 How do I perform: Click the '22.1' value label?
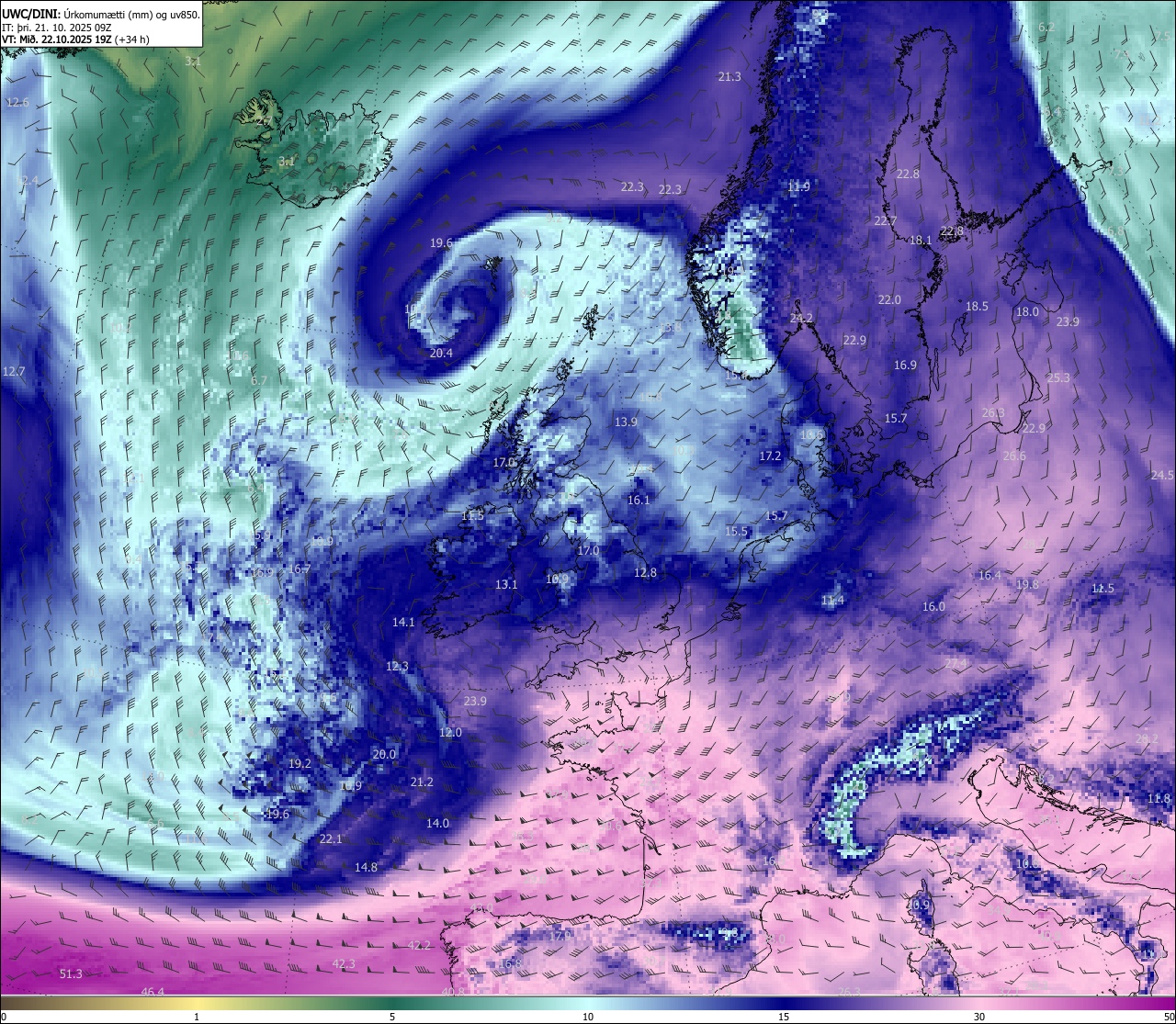coord(331,839)
